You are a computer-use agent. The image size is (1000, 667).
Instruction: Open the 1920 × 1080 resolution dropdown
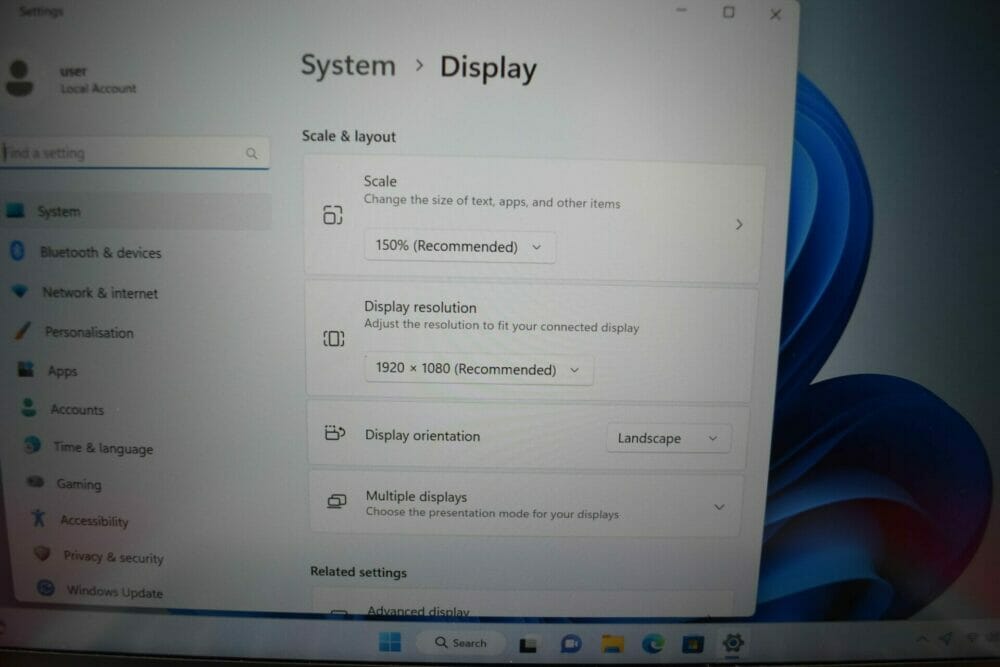pos(478,369)
